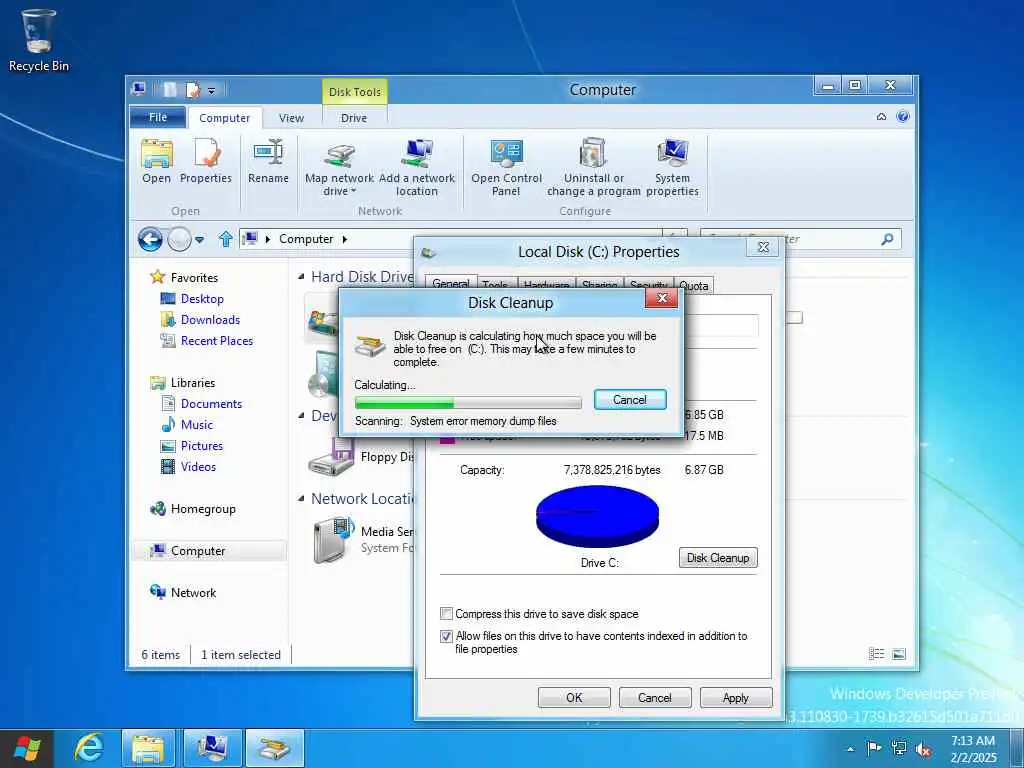The image size is (1024, 768).
Task: Open Quick Access Toolbar customize dropdown
Action: point(212,91)
